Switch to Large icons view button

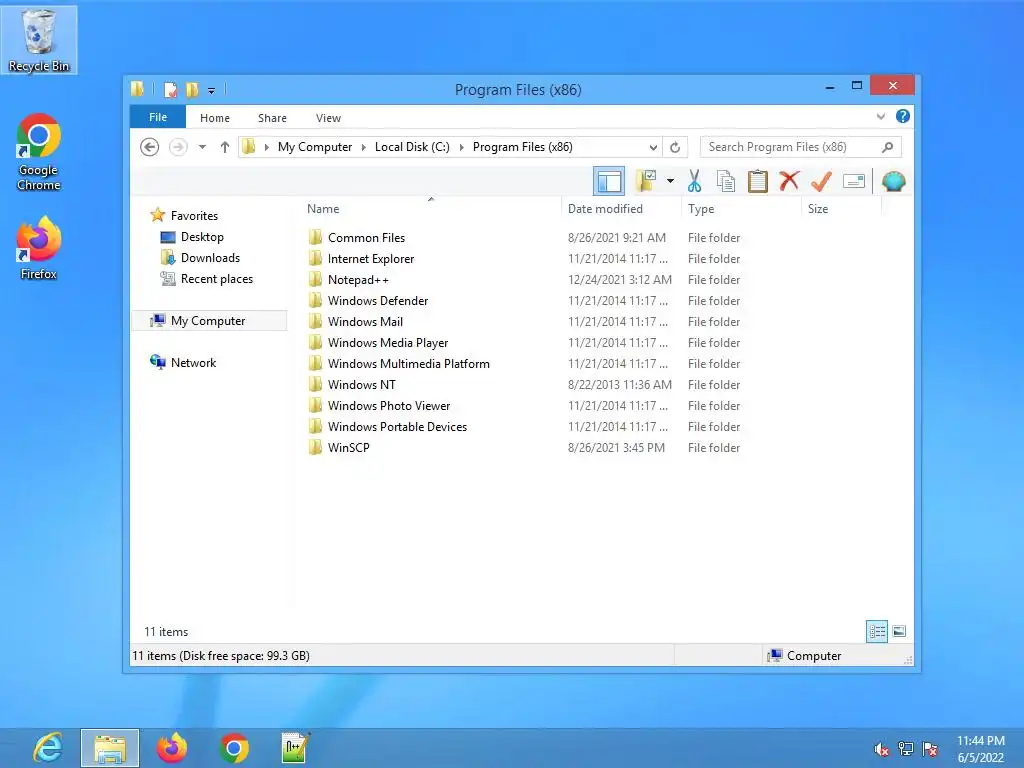899,631
